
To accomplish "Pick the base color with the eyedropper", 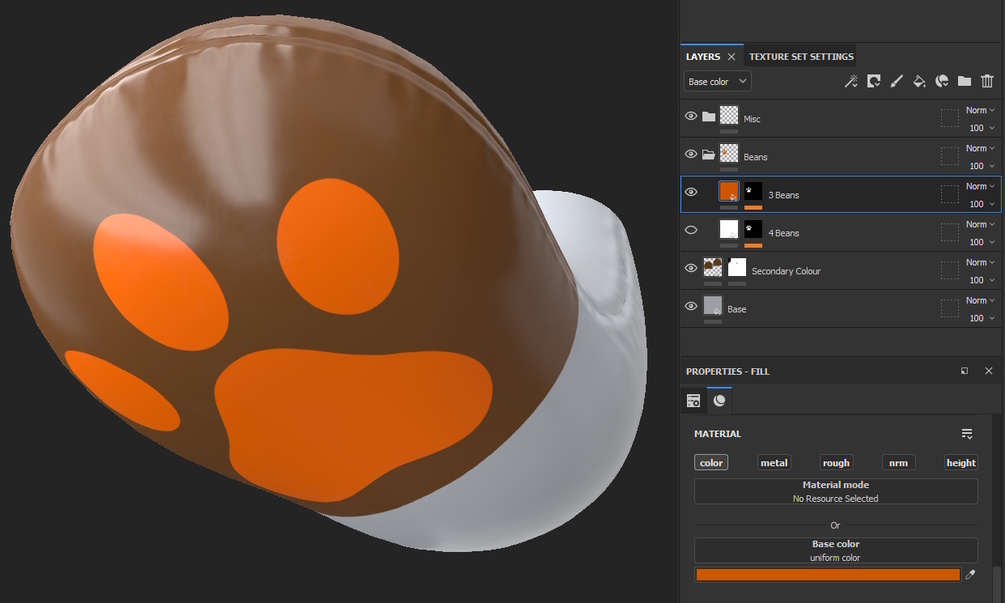I will pos(970,575).
